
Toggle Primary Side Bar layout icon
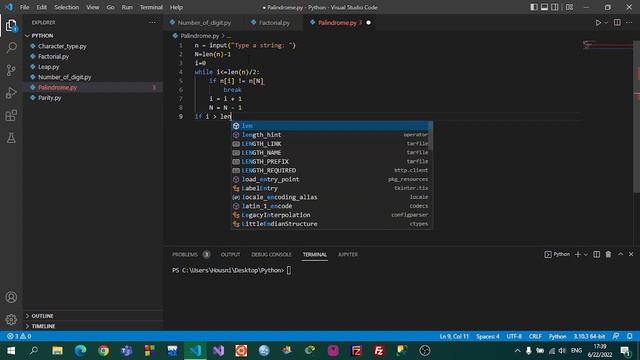coord(534,7)
